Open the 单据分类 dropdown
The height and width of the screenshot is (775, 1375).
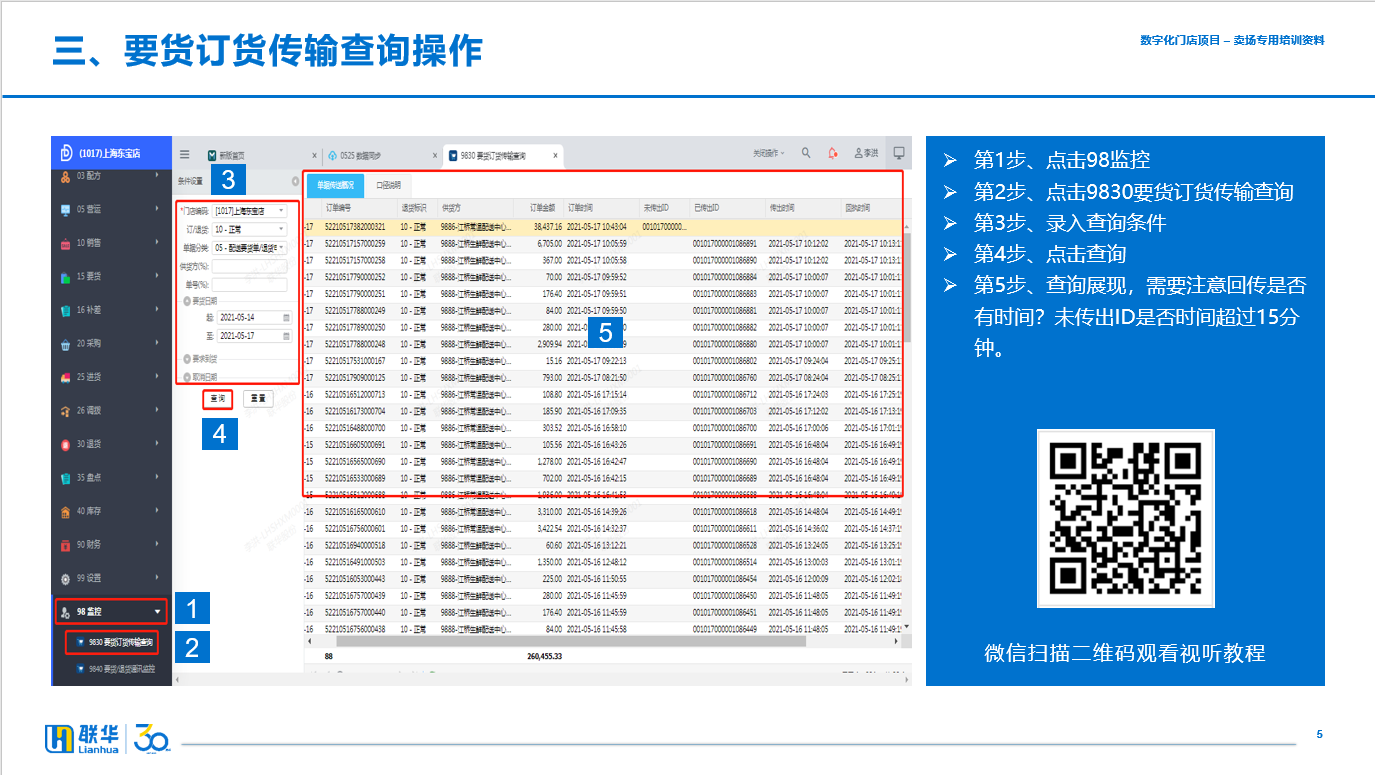point(250,248)
